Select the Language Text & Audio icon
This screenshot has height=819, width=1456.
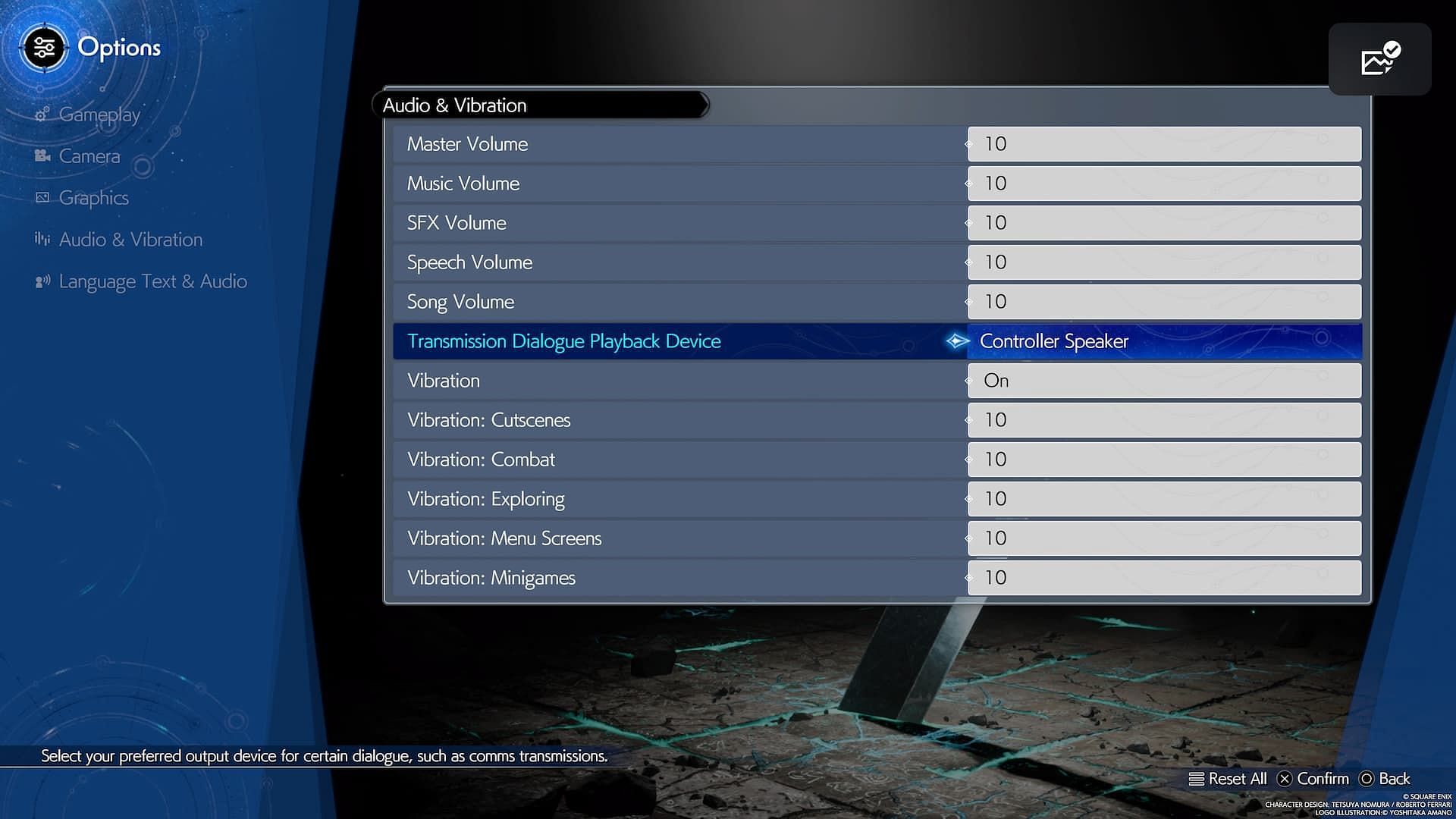(x=41, y=280)
